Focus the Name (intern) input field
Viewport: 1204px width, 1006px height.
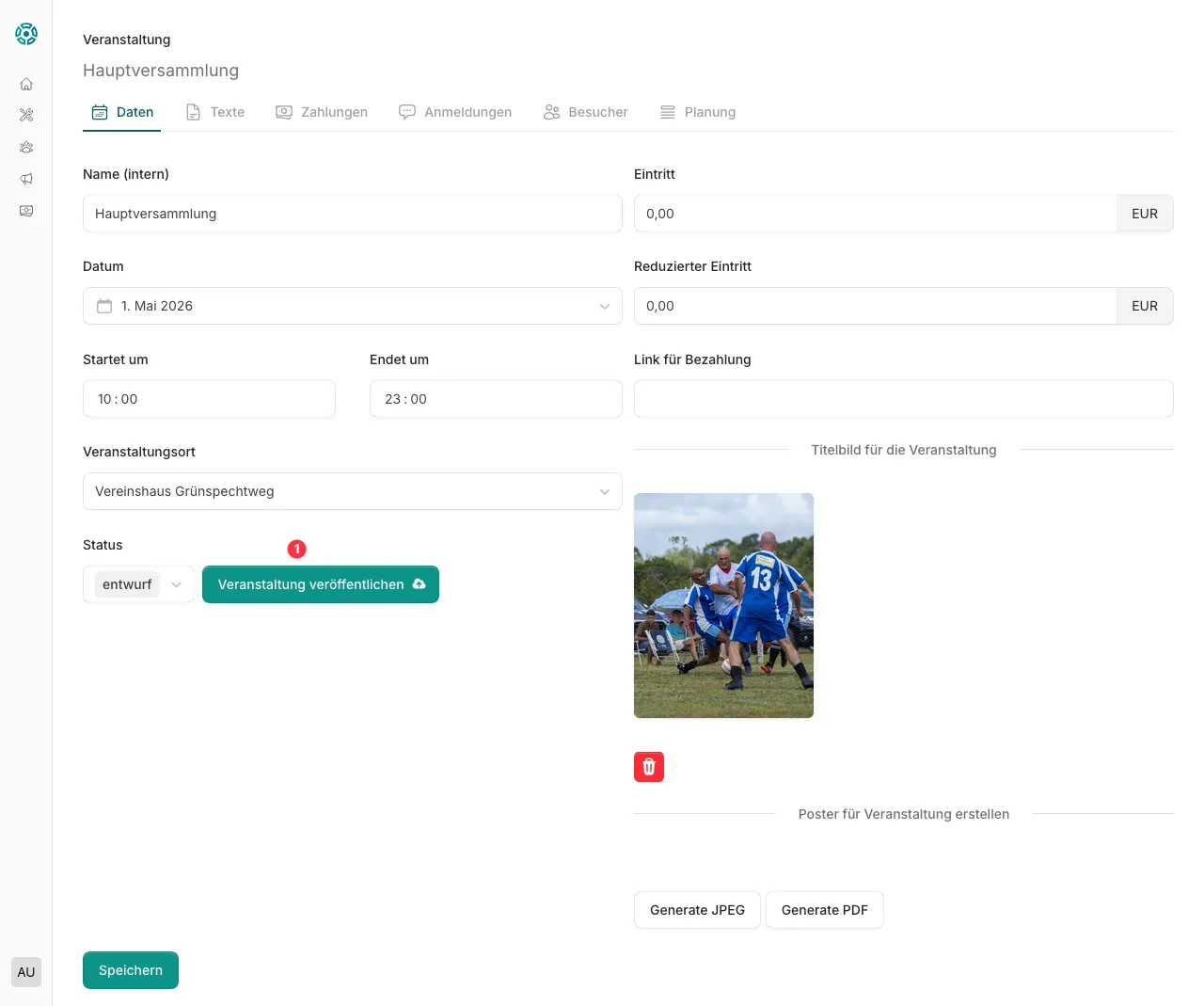[353, 214]
